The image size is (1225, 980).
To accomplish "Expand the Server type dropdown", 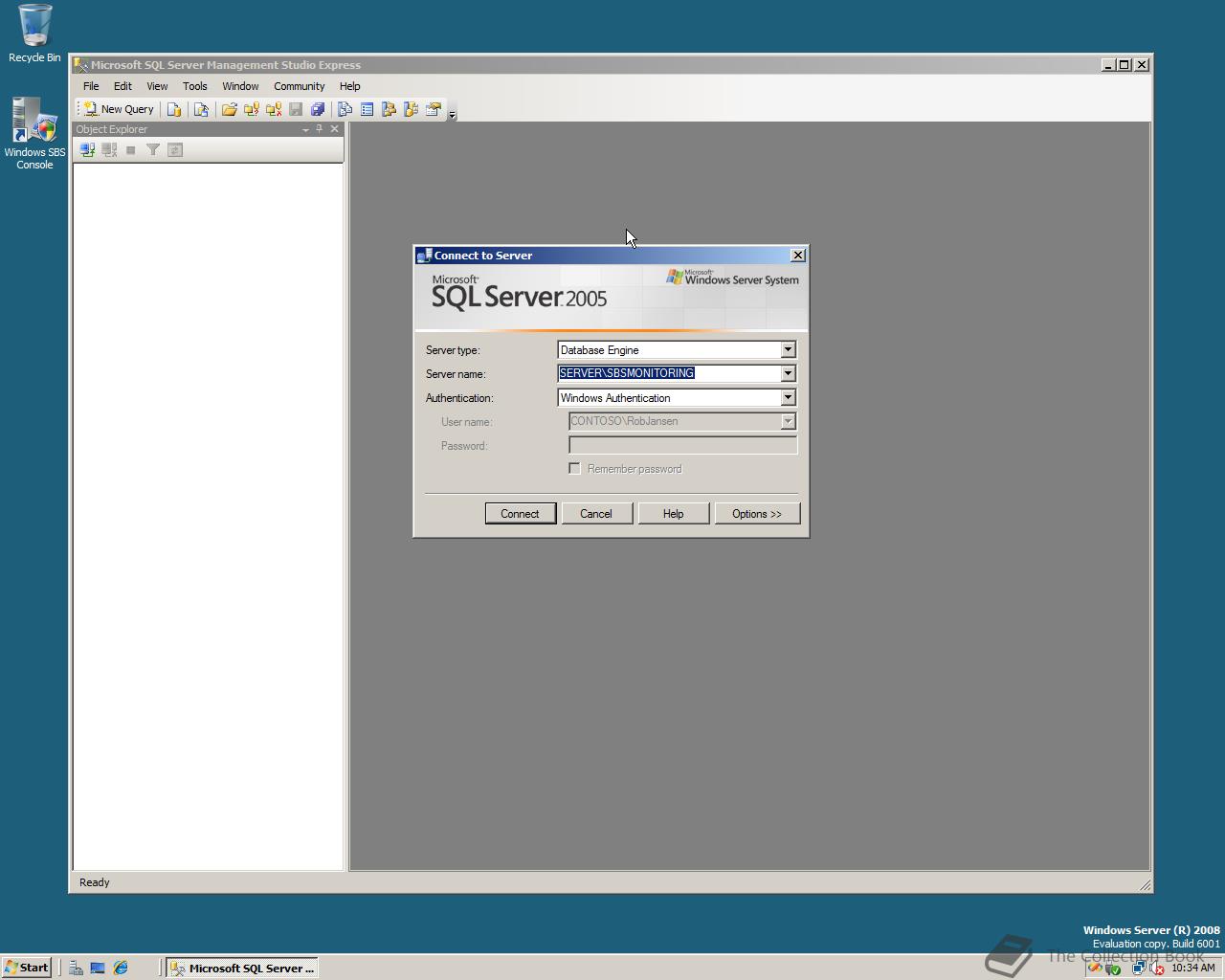I will pos(788,350).
